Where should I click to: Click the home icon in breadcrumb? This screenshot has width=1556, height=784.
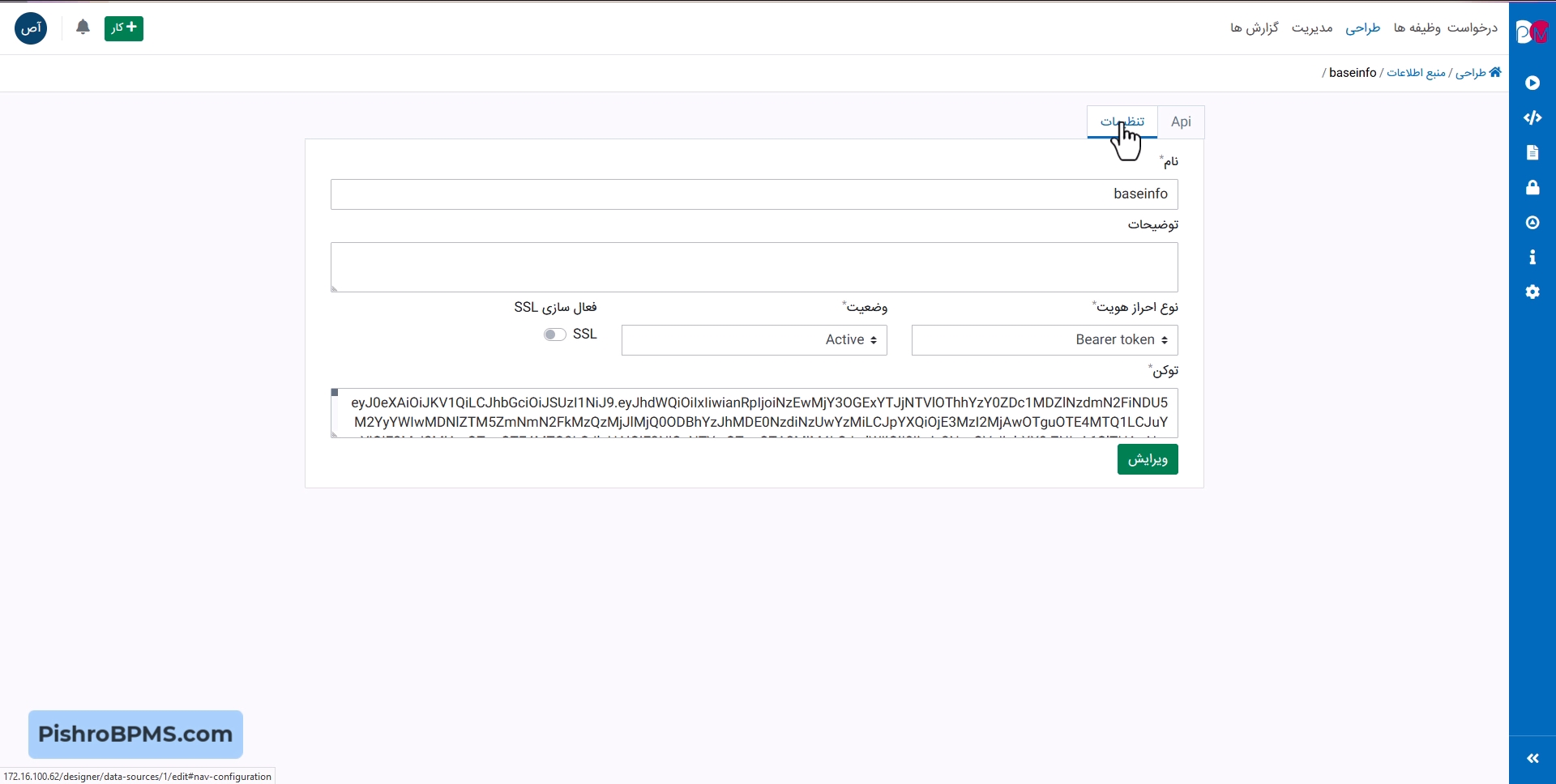point(1495,73)
